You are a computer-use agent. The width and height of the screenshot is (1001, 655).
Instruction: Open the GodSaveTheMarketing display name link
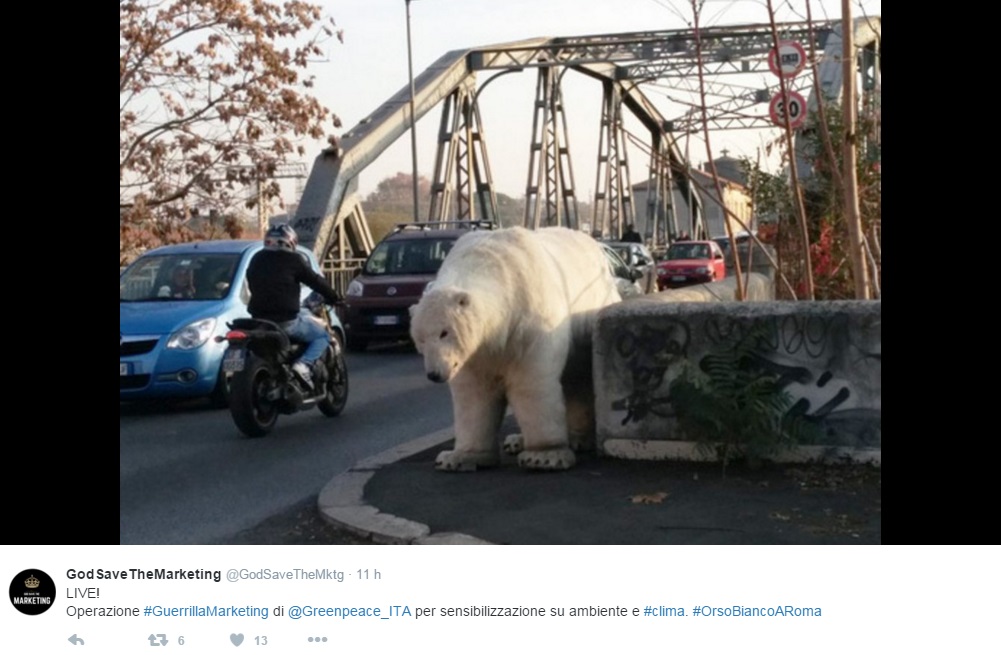[144, 574]
